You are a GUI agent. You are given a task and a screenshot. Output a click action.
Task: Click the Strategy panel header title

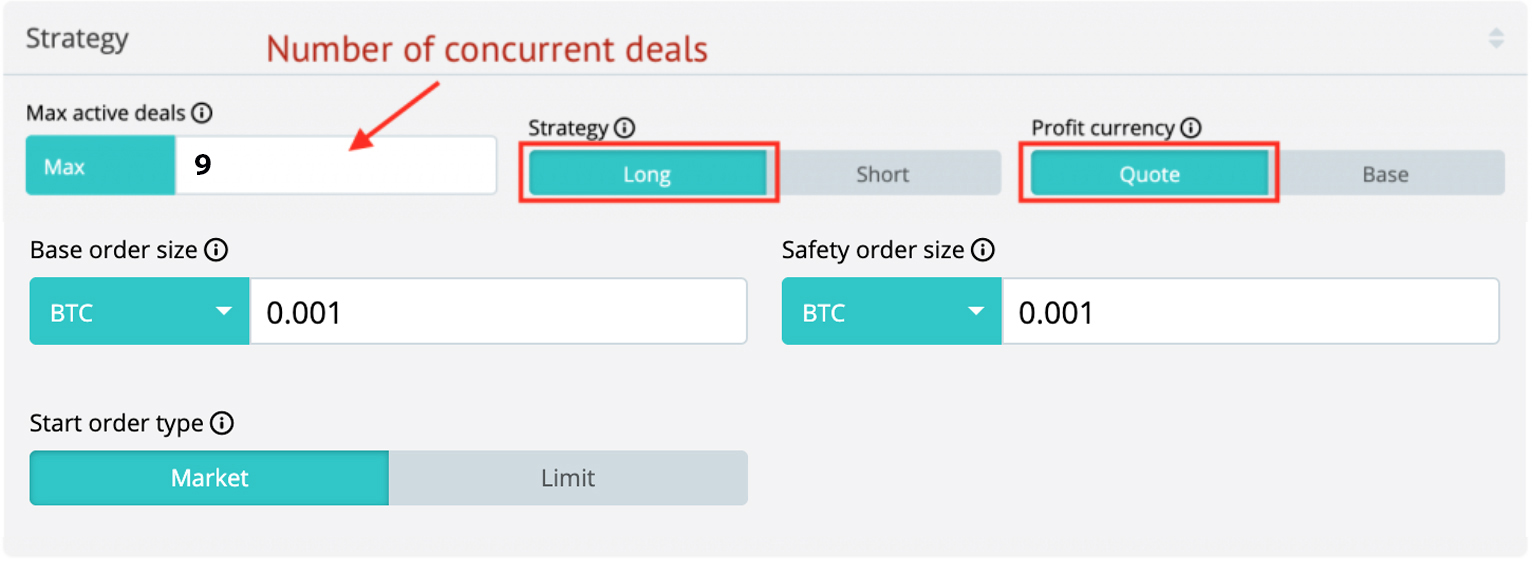[77, 39]
